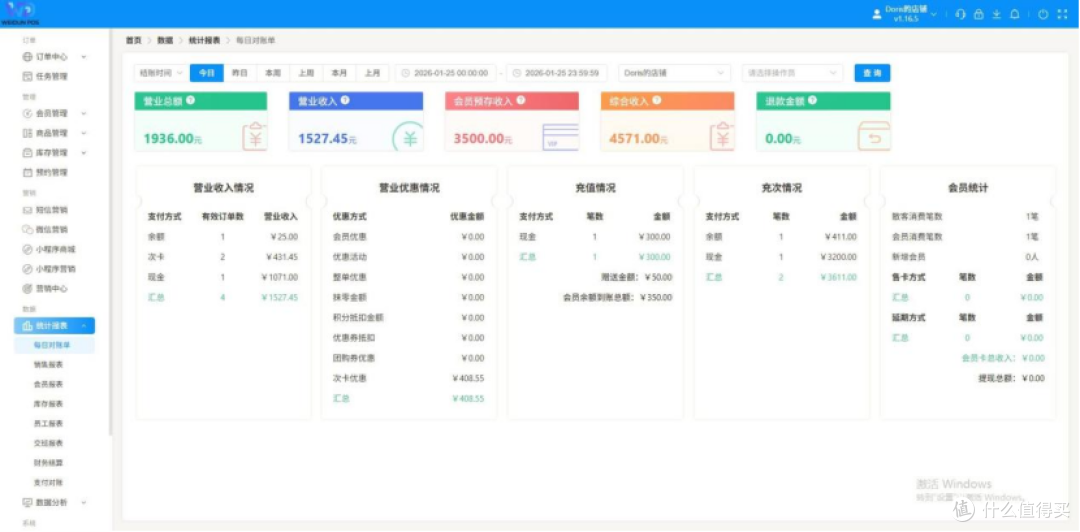Click help icon beside 营业总额

190,101
